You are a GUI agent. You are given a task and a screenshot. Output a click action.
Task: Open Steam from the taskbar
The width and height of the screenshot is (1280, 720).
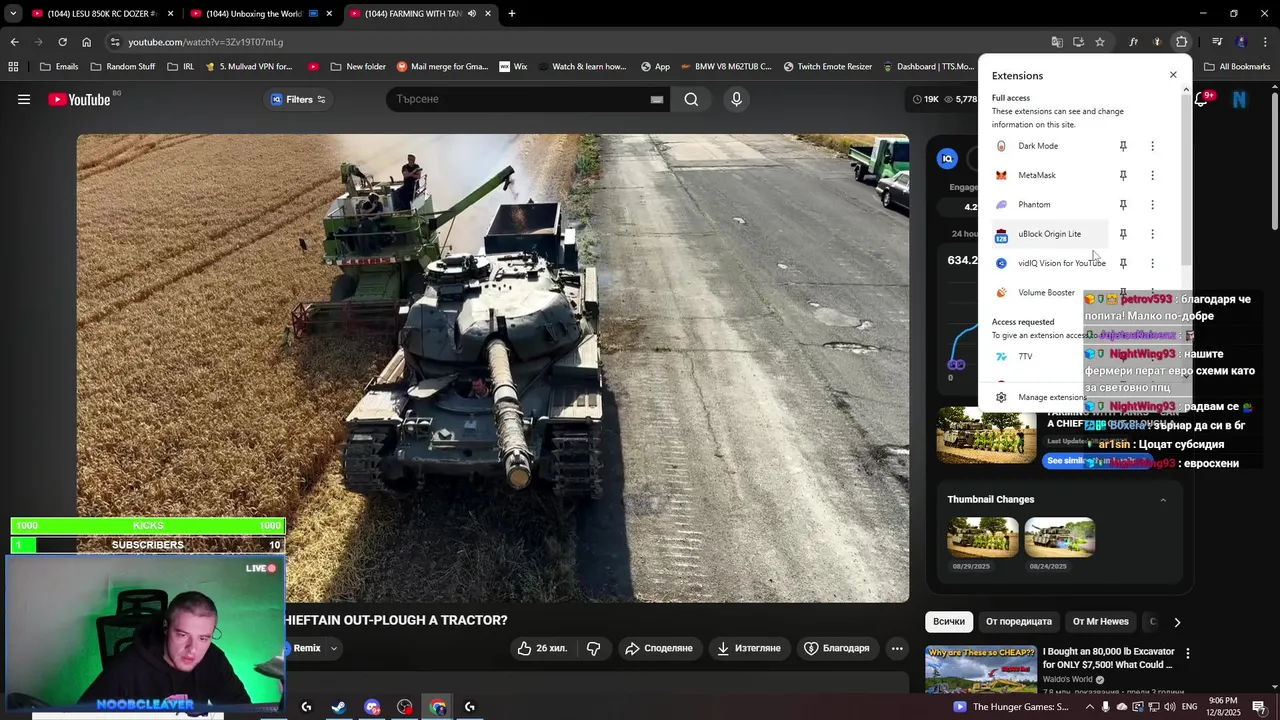[x=339, y=707]
